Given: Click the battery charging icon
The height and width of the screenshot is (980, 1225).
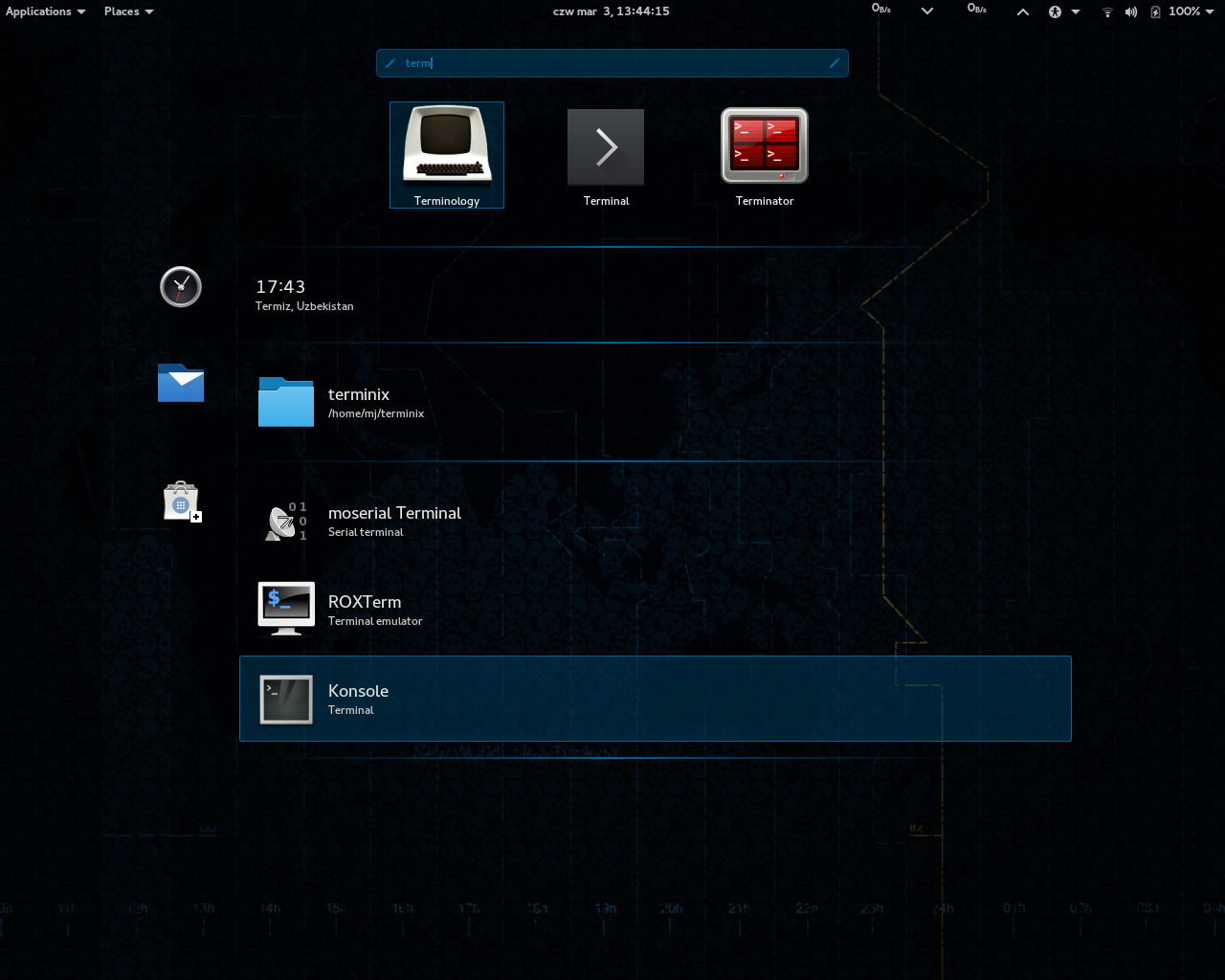Looking at the screenshot, I should (x=1155, y=11).
